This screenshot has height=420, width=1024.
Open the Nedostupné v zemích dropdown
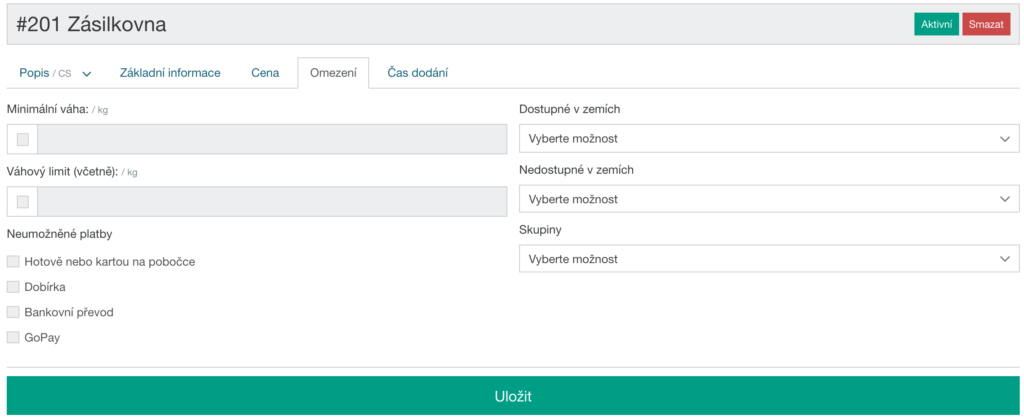point(768,199)
